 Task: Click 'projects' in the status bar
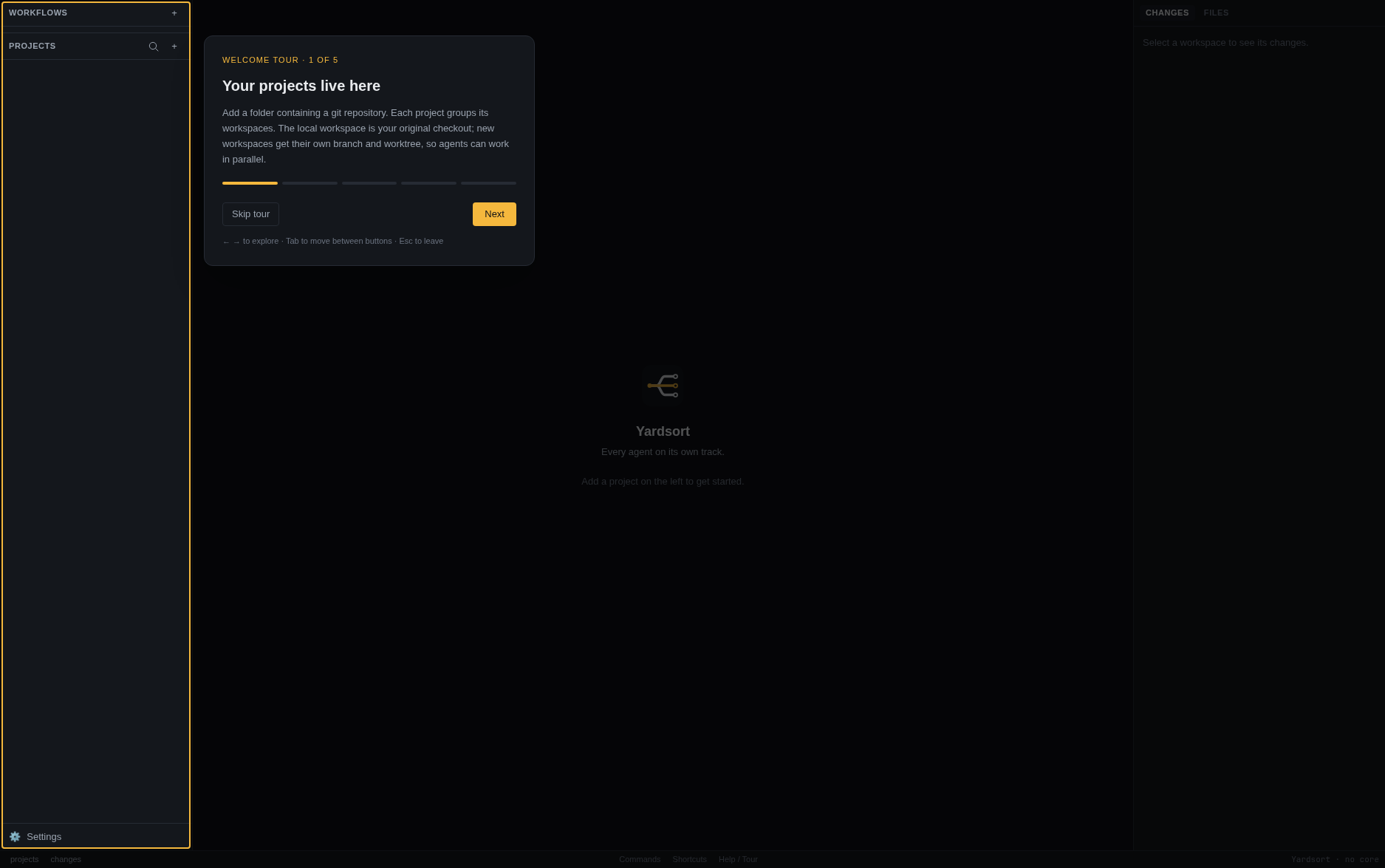24,859
